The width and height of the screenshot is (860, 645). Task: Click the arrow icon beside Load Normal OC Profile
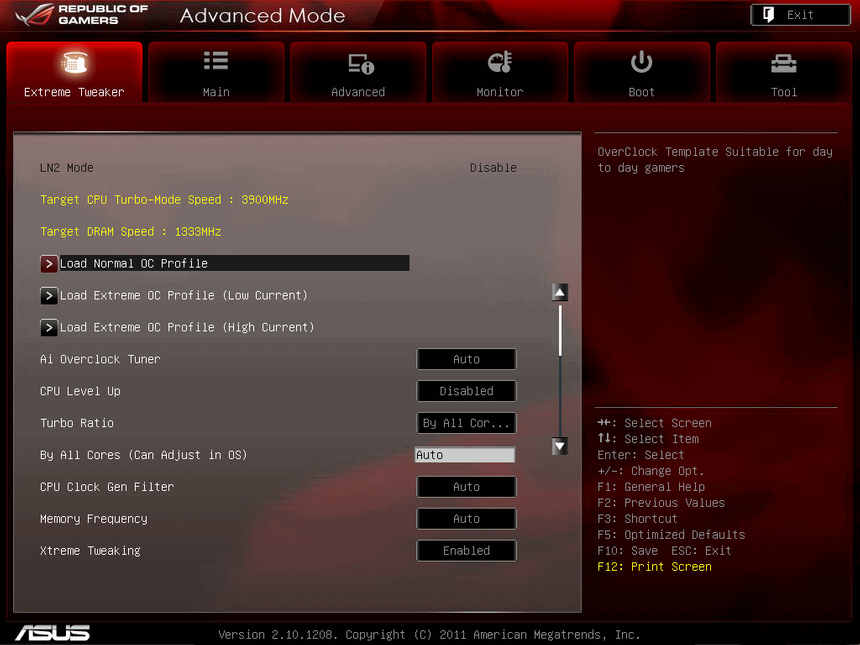pos(49,263)
